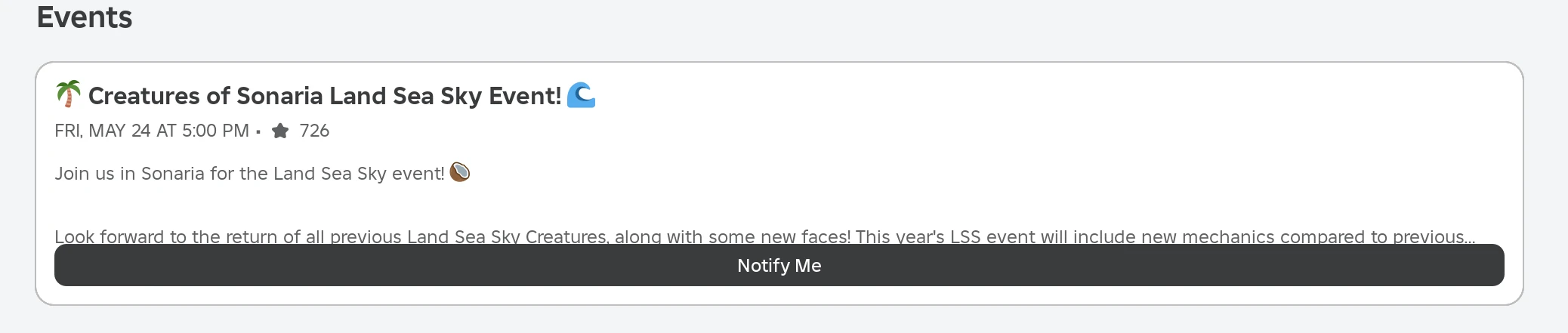This screenshot has width=1568, height=333.
Task: Click the "Join us in Sonaria" description line
Action: (248, 174)
